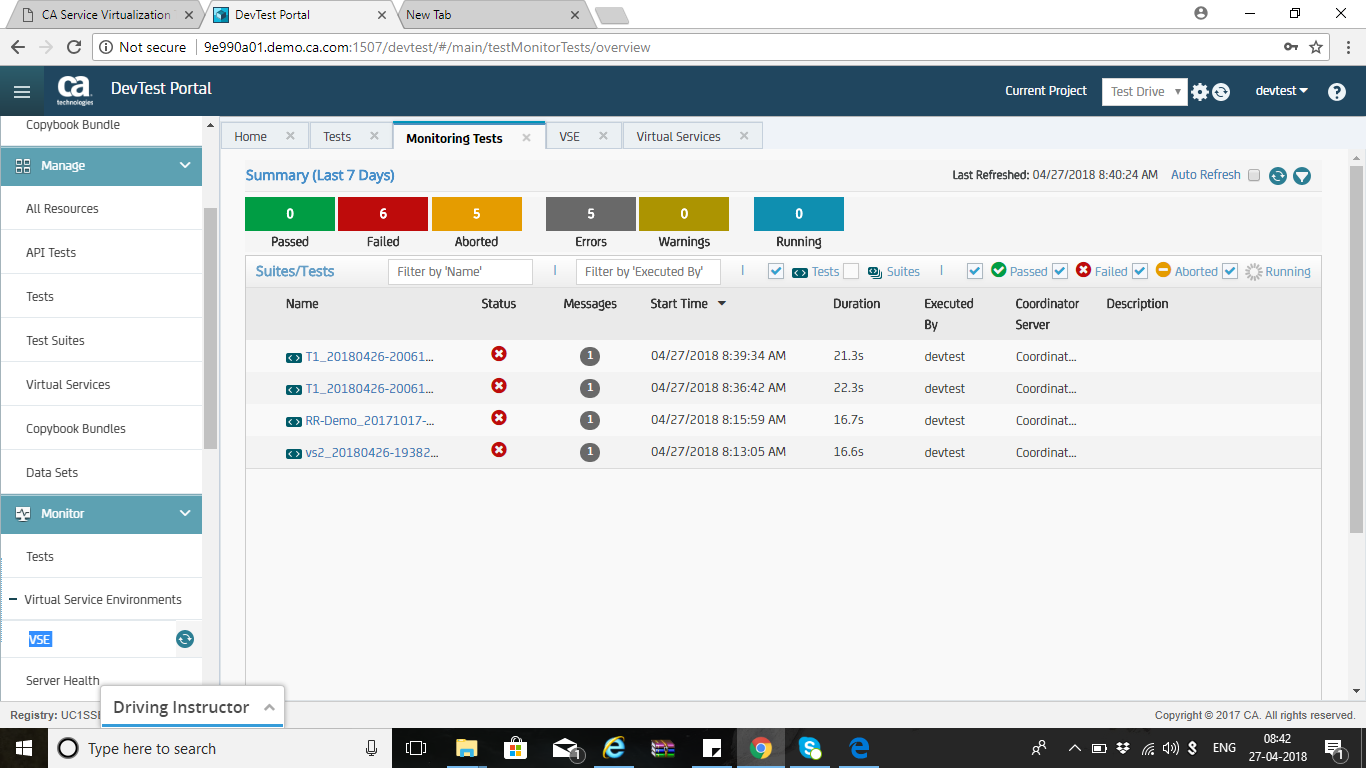
Task: Open Chrome profile icon in title bar
Action: [x=1201, y=14]
